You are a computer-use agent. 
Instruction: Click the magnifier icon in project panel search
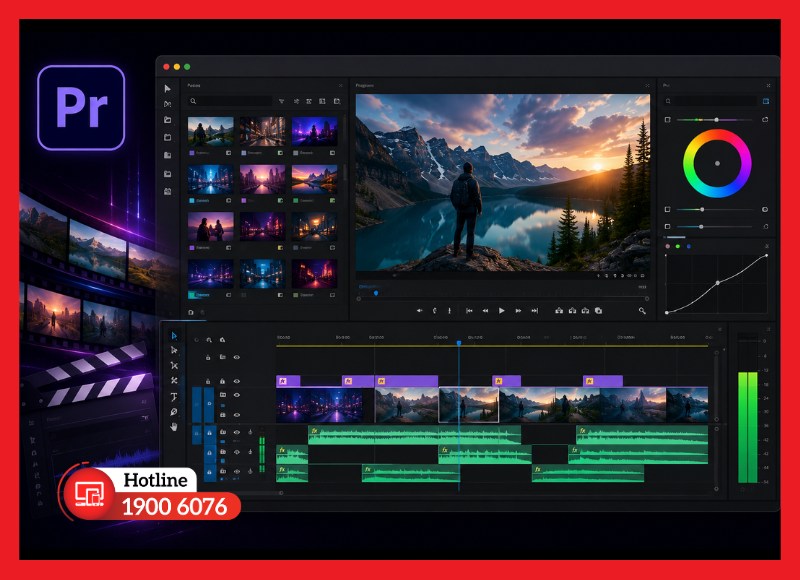click(193, 101)
